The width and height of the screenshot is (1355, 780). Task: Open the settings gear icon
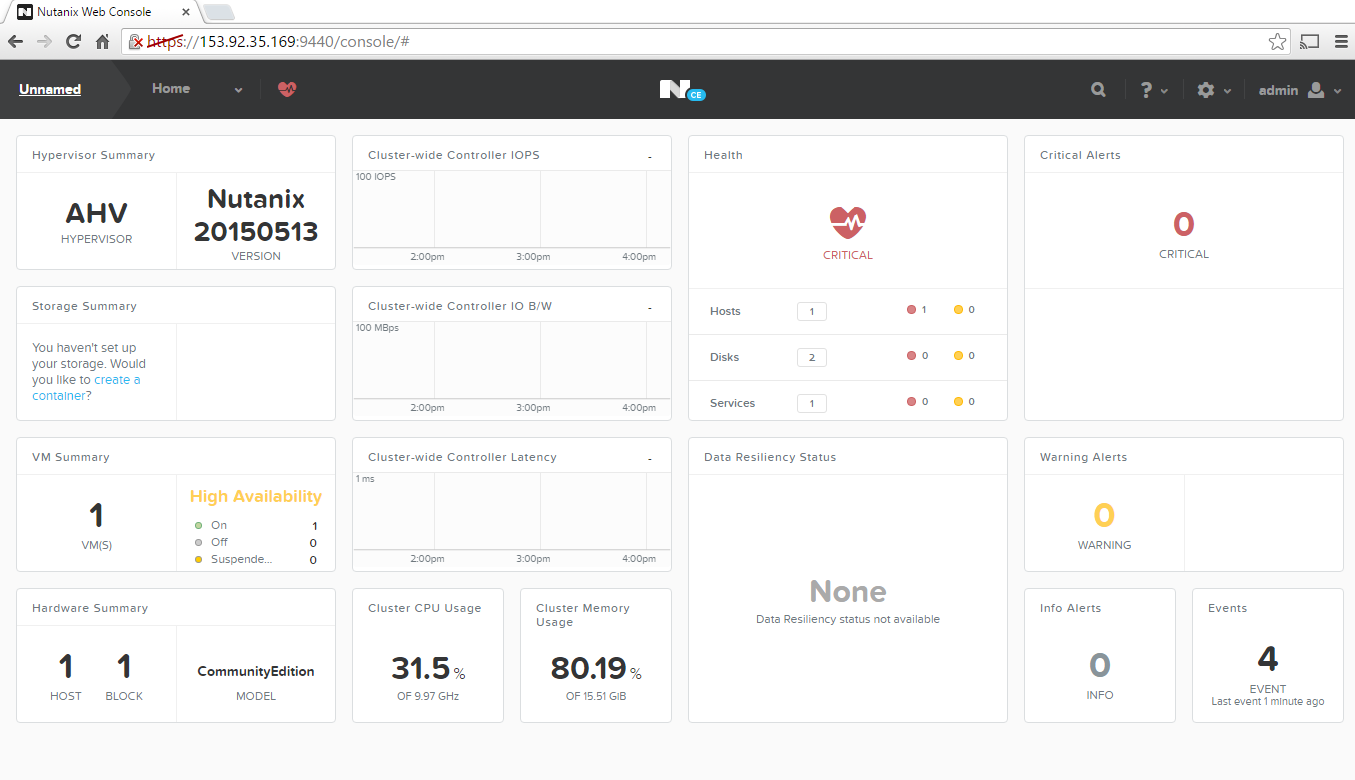point(1207,89)
